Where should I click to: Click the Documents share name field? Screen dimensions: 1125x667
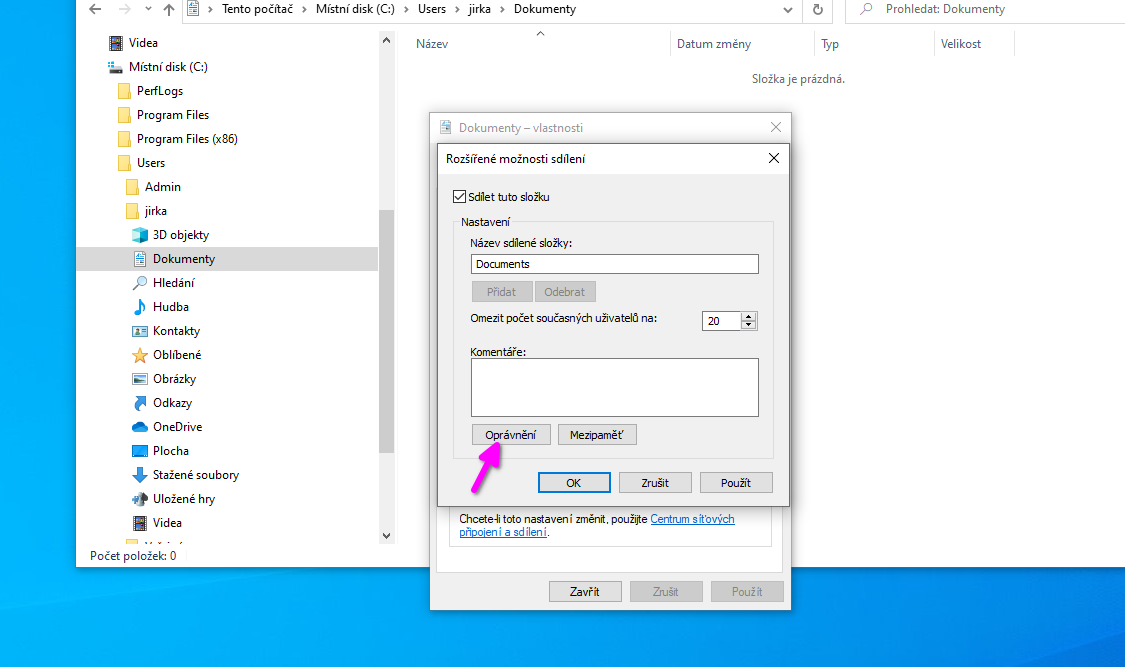[614, 263]
